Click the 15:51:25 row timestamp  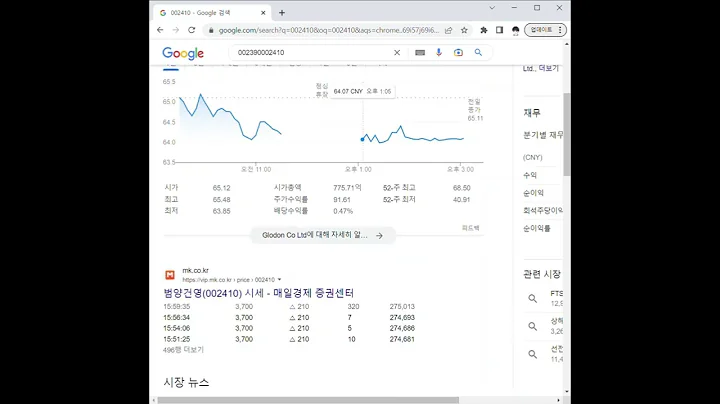point(176,339)
